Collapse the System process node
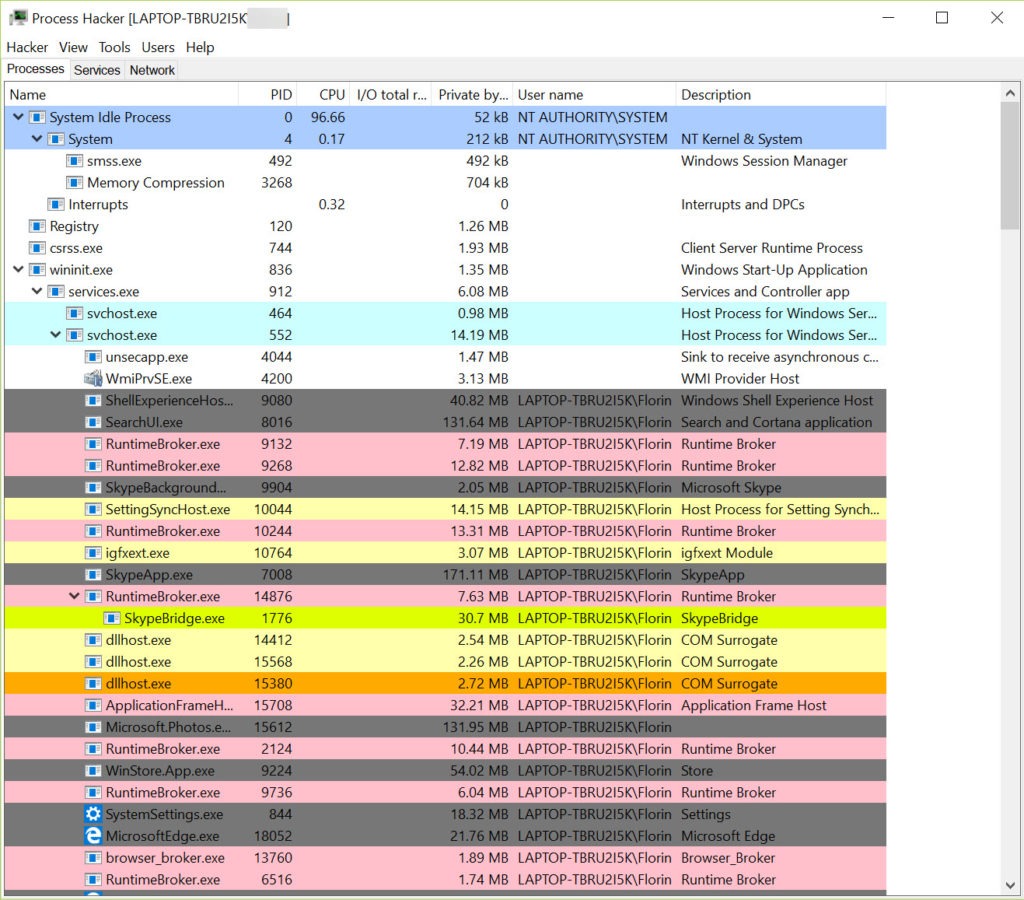 (x=37, y=139)
